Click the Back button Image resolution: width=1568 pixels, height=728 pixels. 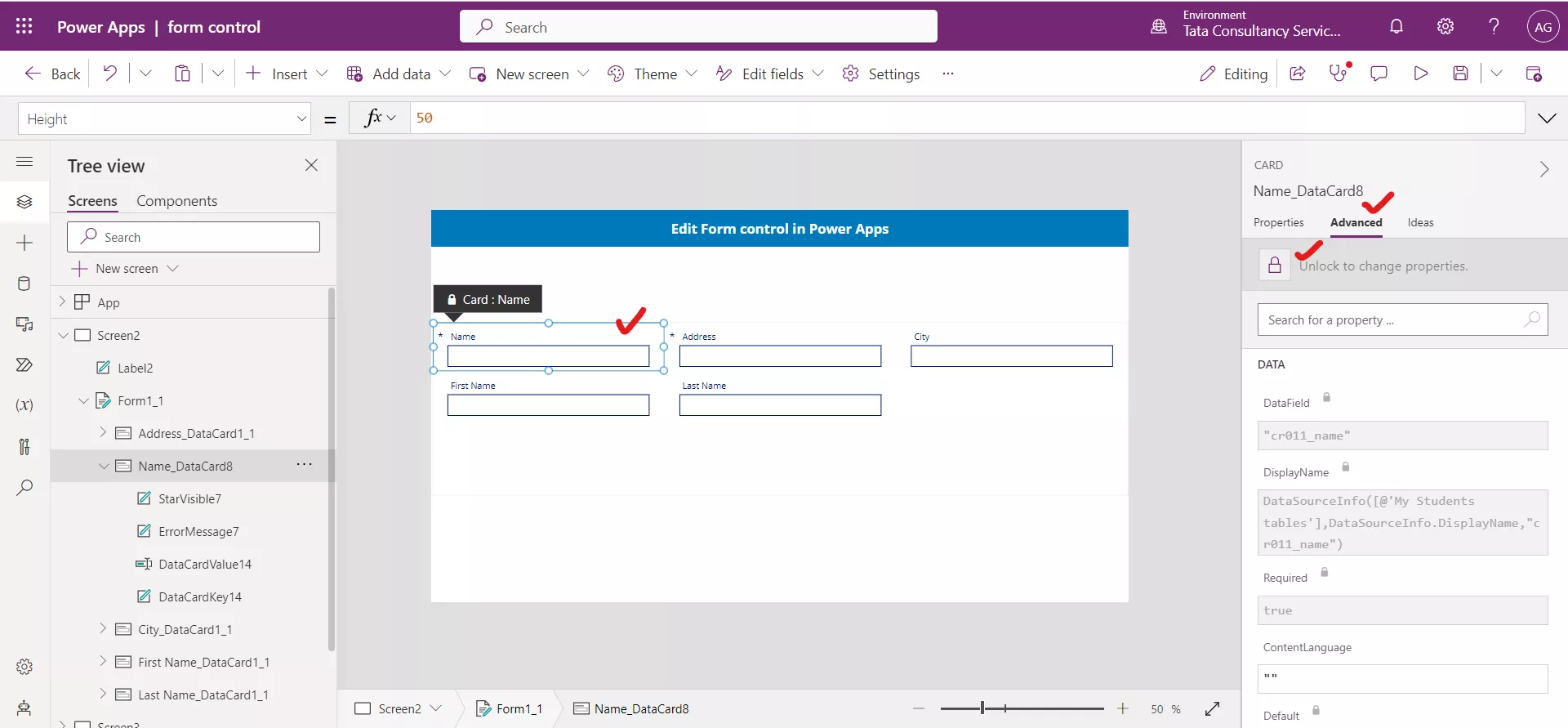(x=52, y=74)
